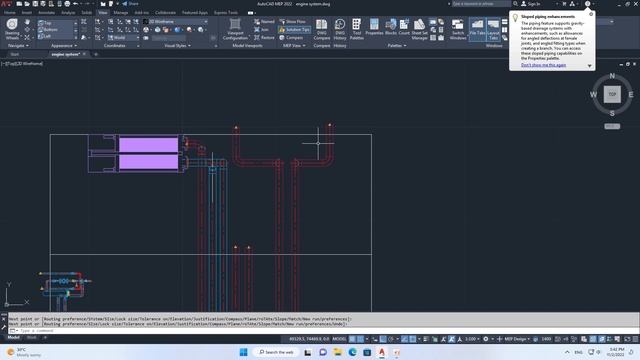Open the Properties palette
Image resolution: width=640 pixels, height=360 pixels.
point(374,27)
